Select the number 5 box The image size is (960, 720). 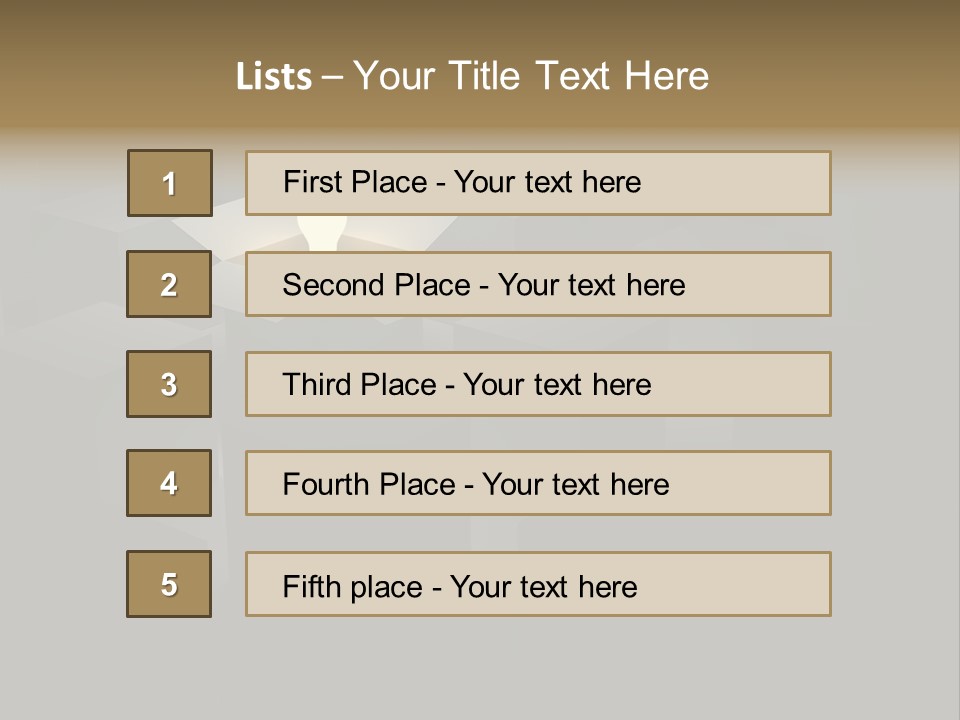[169, 584]
